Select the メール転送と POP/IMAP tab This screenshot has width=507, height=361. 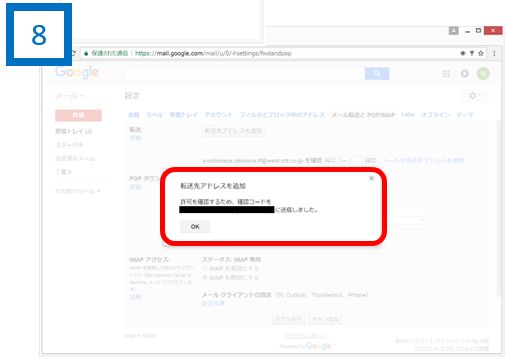363,115
